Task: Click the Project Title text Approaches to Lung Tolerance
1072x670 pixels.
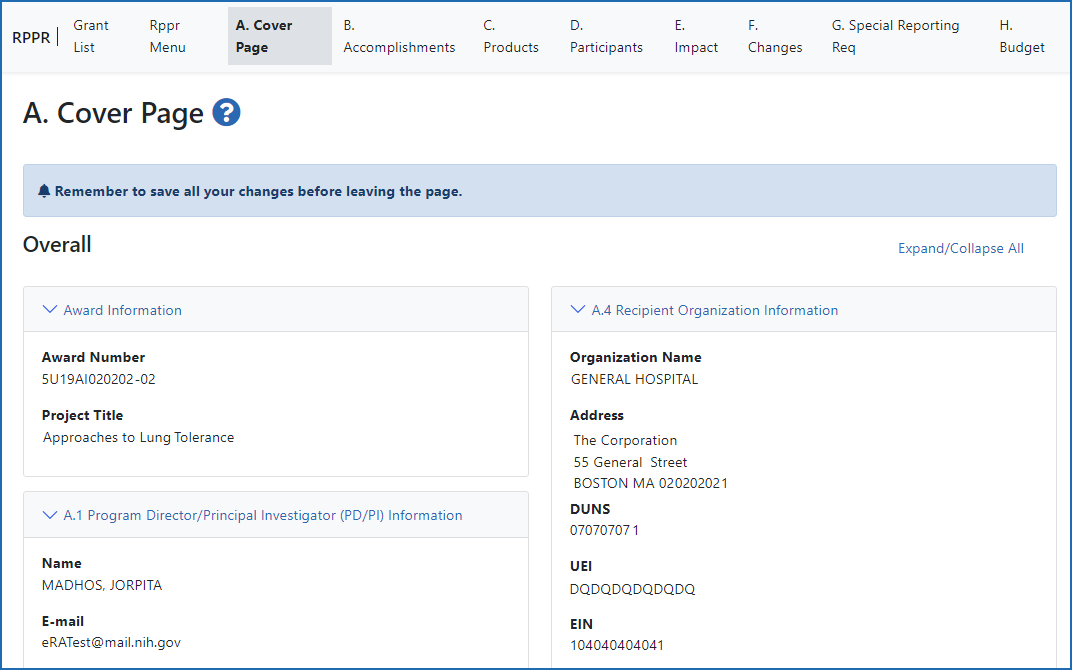Action: [138, 437]
